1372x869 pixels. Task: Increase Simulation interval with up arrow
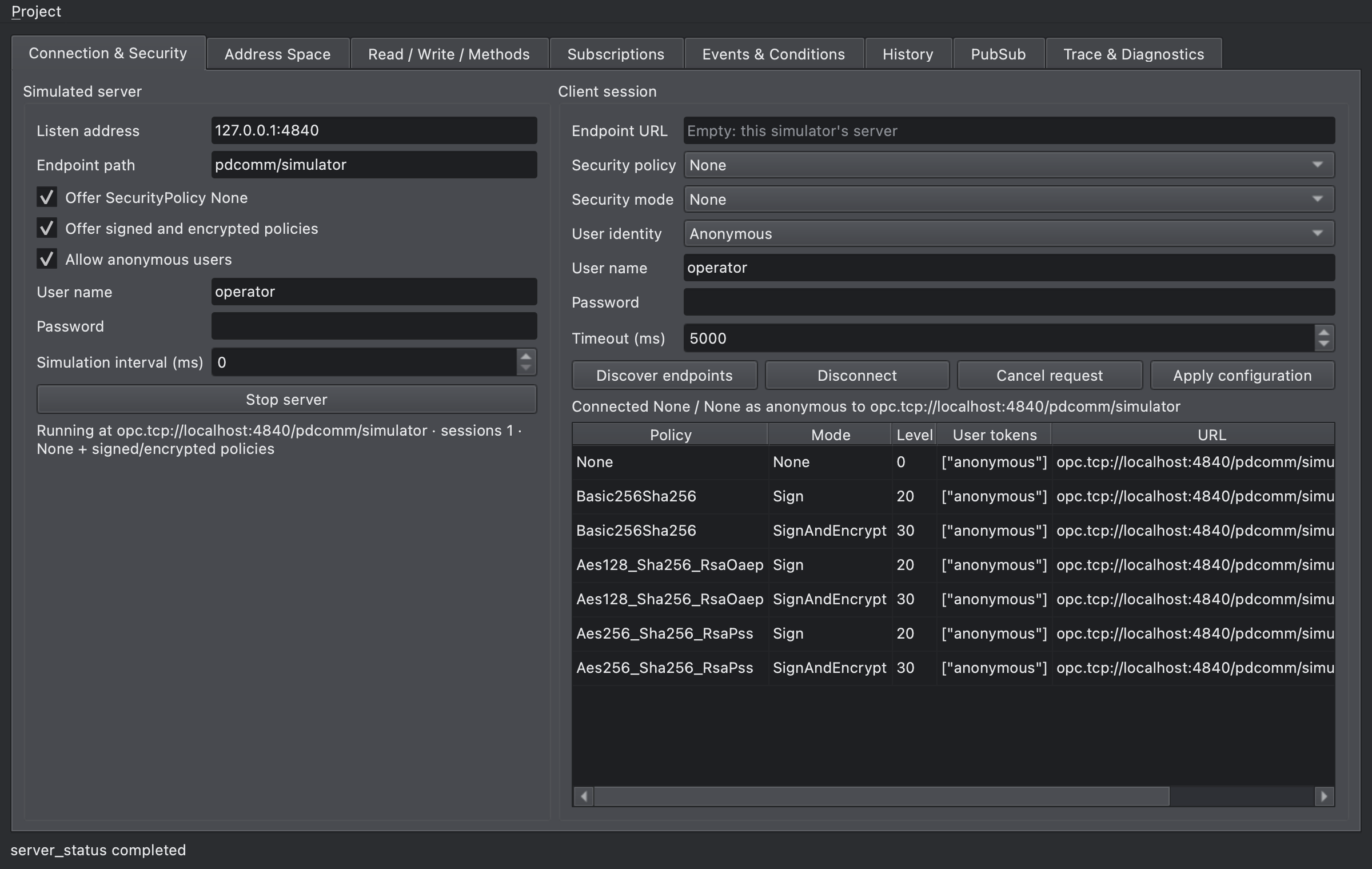pyautogui.click(x=526, y=356)
